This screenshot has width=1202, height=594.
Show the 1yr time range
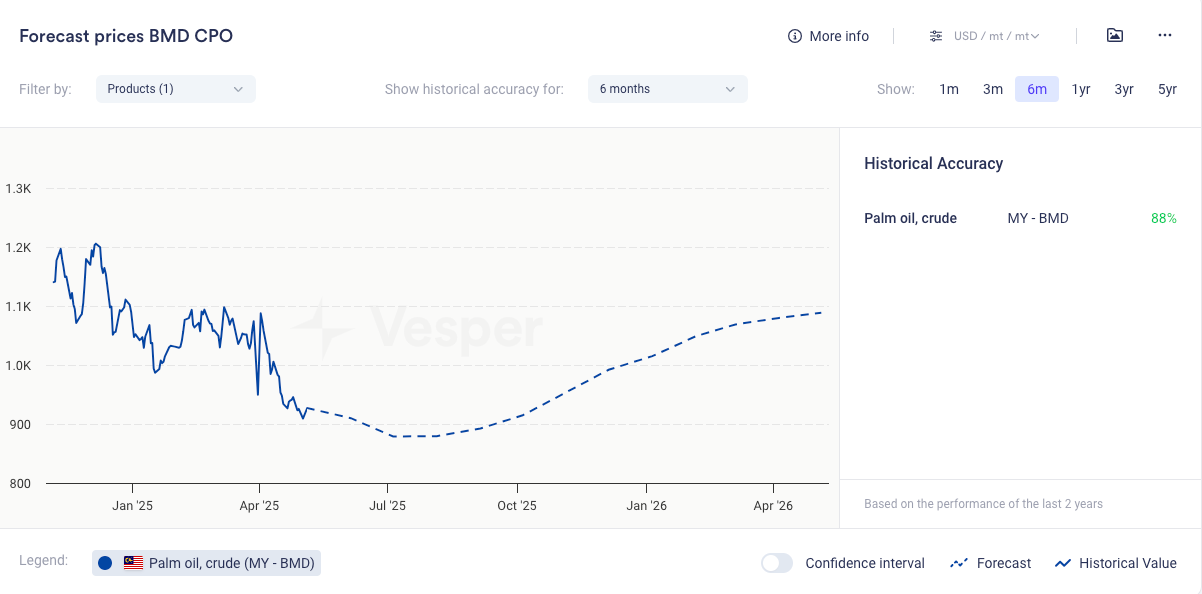pos(1081,89)
